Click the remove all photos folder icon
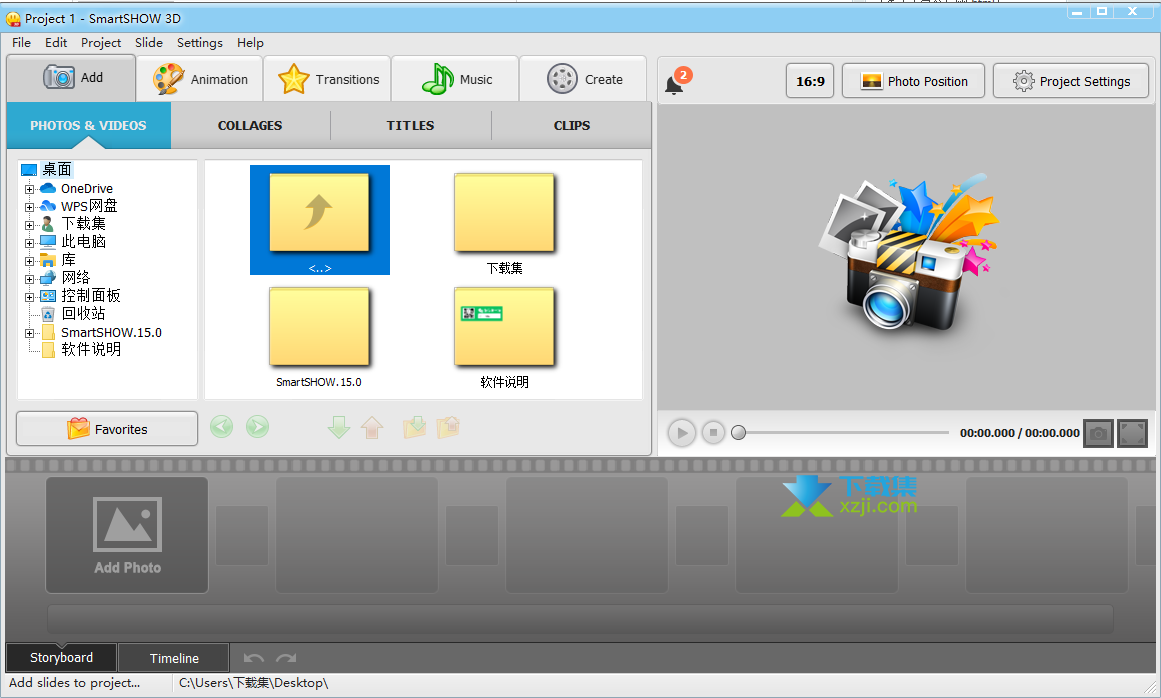Image resolution: width=1161 pixels, height=698 pixels. tap(449, 427)
